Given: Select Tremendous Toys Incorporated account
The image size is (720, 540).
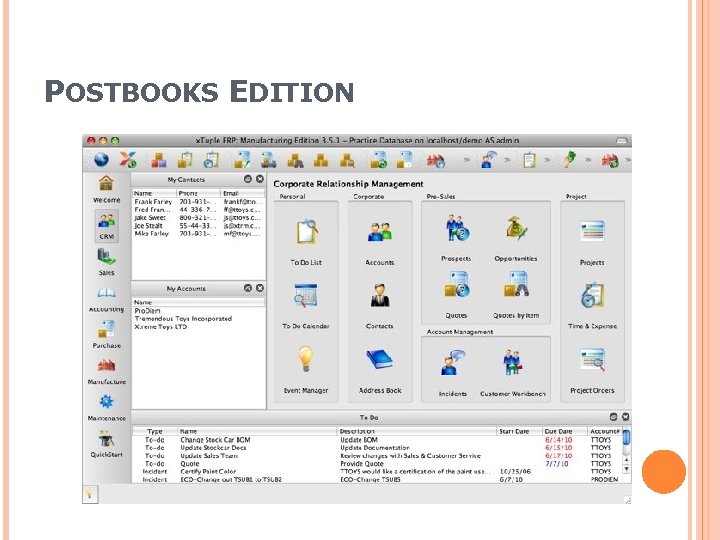Looking at the screenshot, I should (198, 319).
